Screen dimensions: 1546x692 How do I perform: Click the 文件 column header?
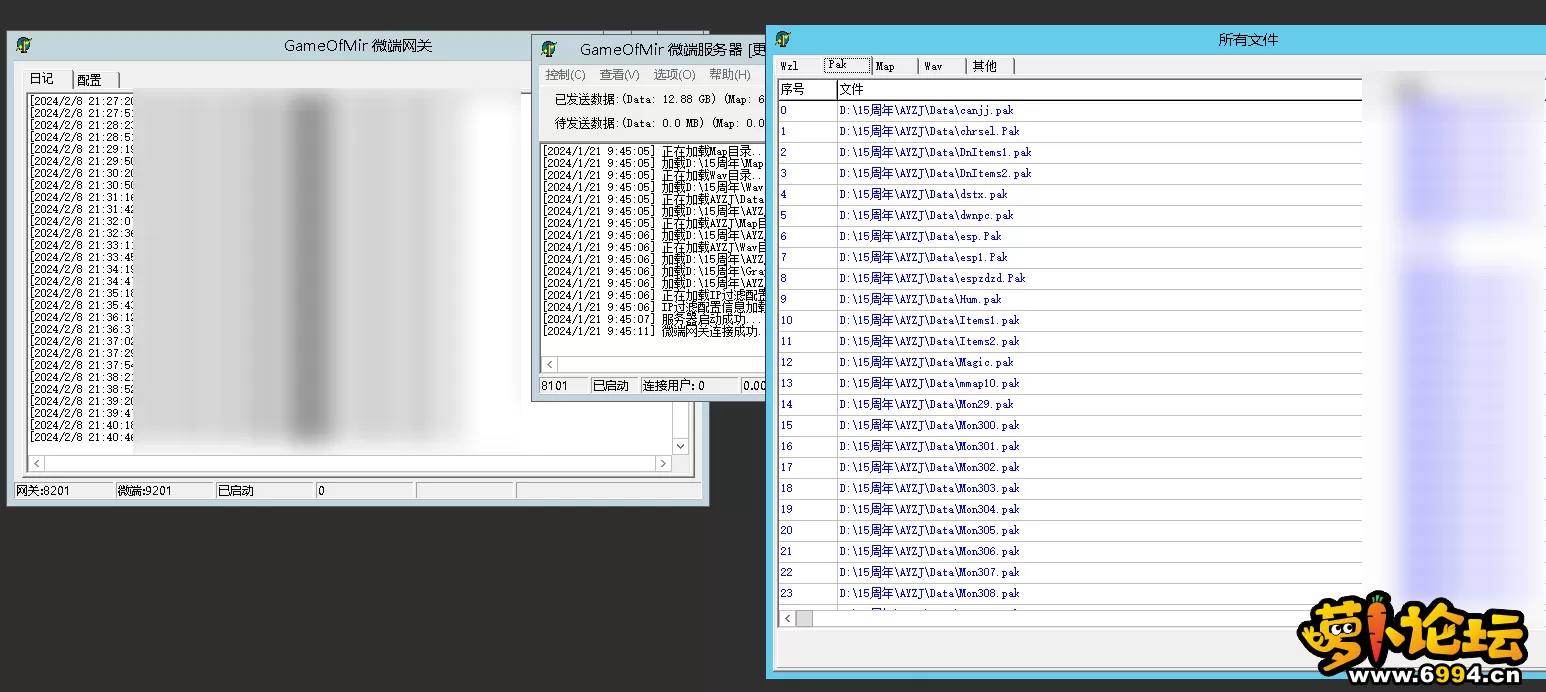point(1099,90)
